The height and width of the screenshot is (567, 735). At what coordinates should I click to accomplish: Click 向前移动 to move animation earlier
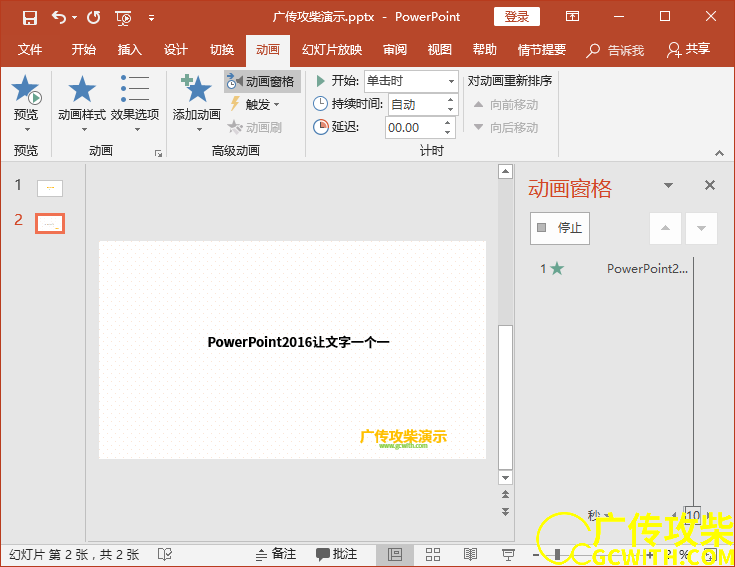click(x=506, y=104)
